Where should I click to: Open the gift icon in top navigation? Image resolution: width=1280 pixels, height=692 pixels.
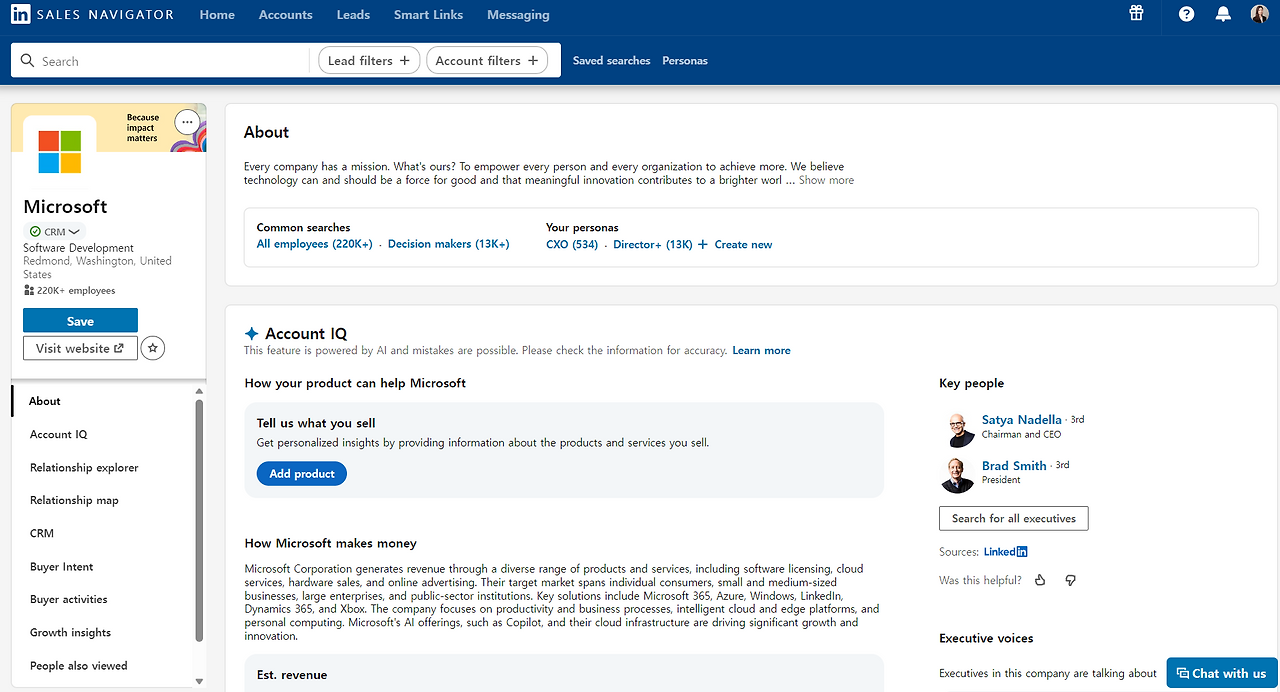coord(1136,14)
